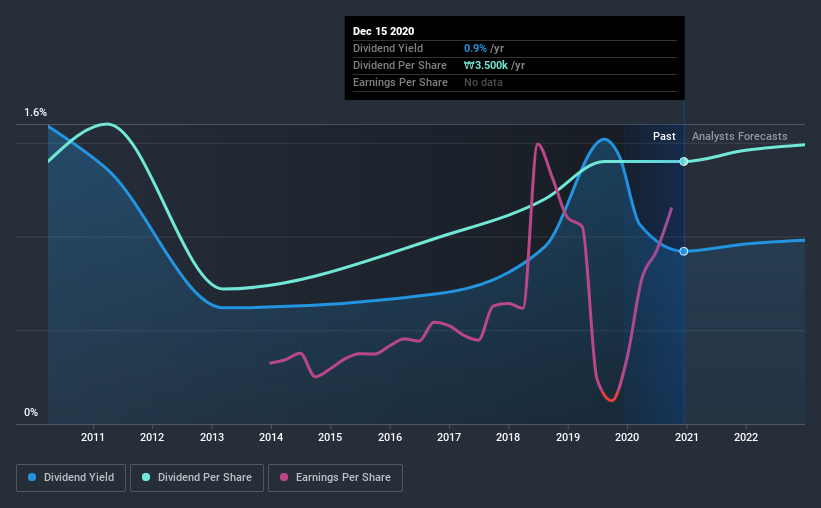Click the 2018 x-axis label

508,437
